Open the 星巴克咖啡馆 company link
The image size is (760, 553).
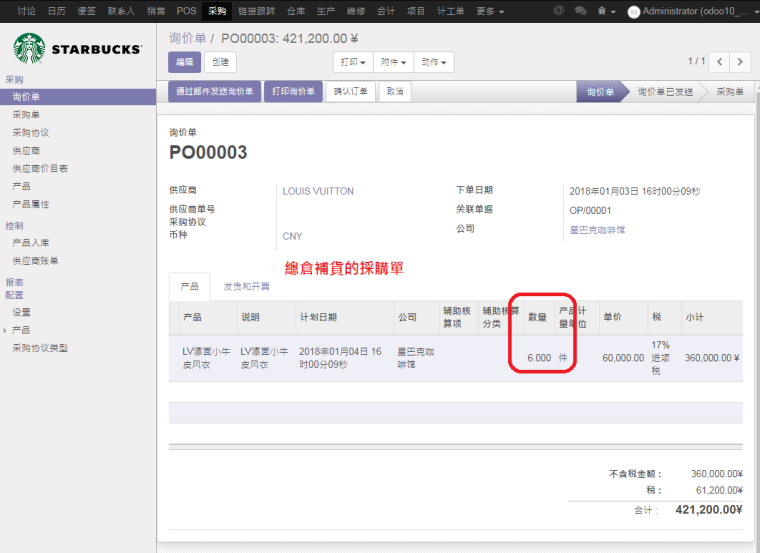[597, 230]
